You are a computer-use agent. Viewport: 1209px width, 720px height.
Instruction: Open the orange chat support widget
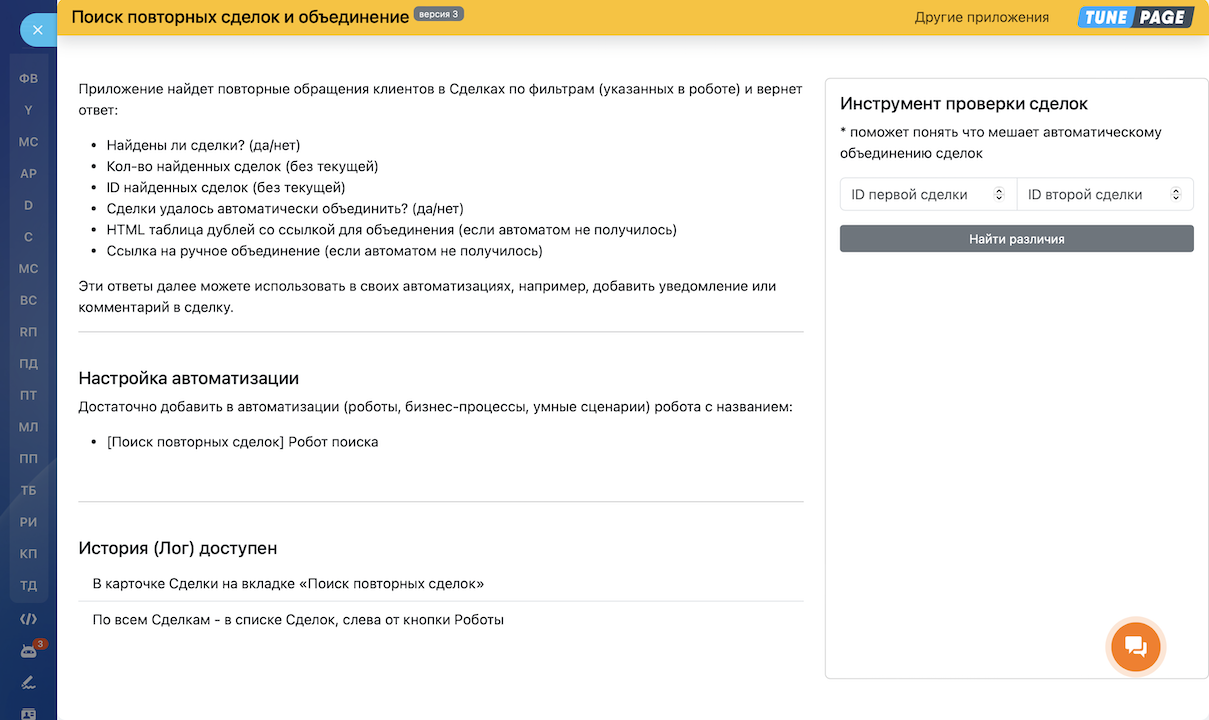click(1135, 647)
